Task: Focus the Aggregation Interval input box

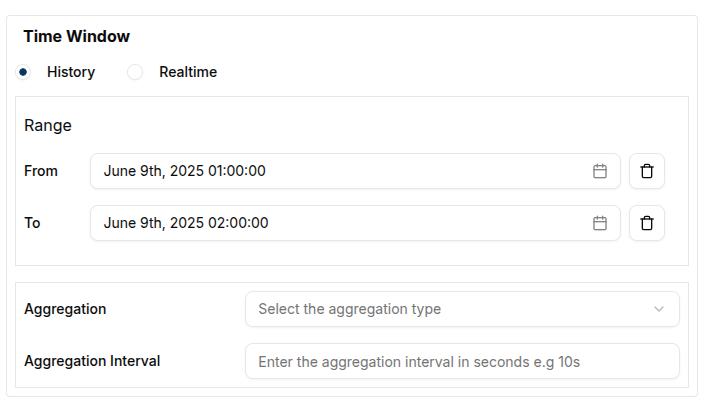Action: (462, 361)
